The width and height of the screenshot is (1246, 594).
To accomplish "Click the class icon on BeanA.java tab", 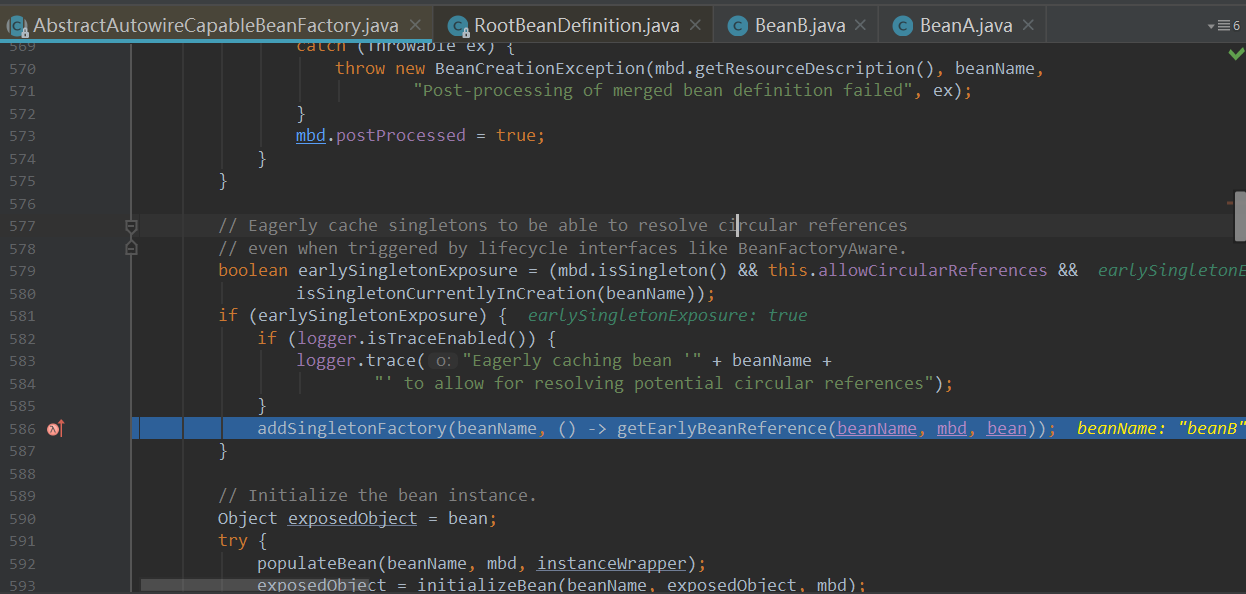I will [903, 26].
